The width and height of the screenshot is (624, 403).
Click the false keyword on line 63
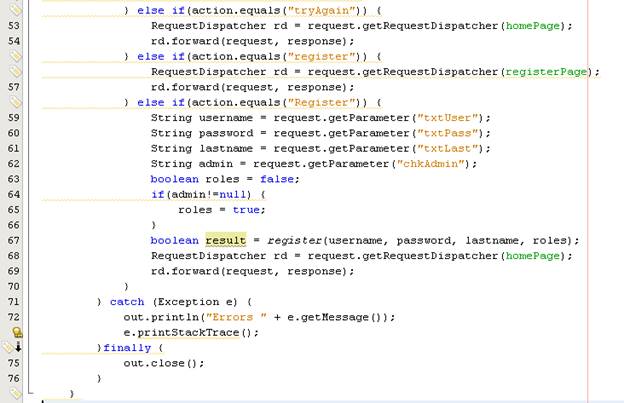277,179
